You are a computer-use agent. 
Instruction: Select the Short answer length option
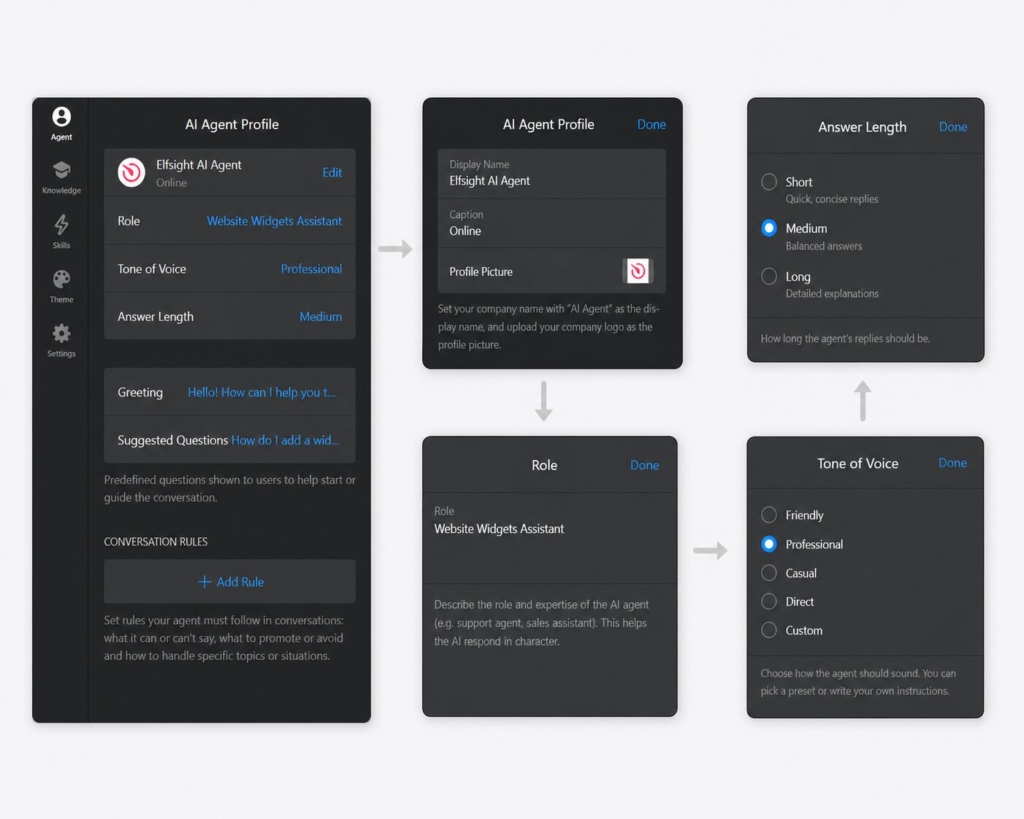(x=769, y=182)
